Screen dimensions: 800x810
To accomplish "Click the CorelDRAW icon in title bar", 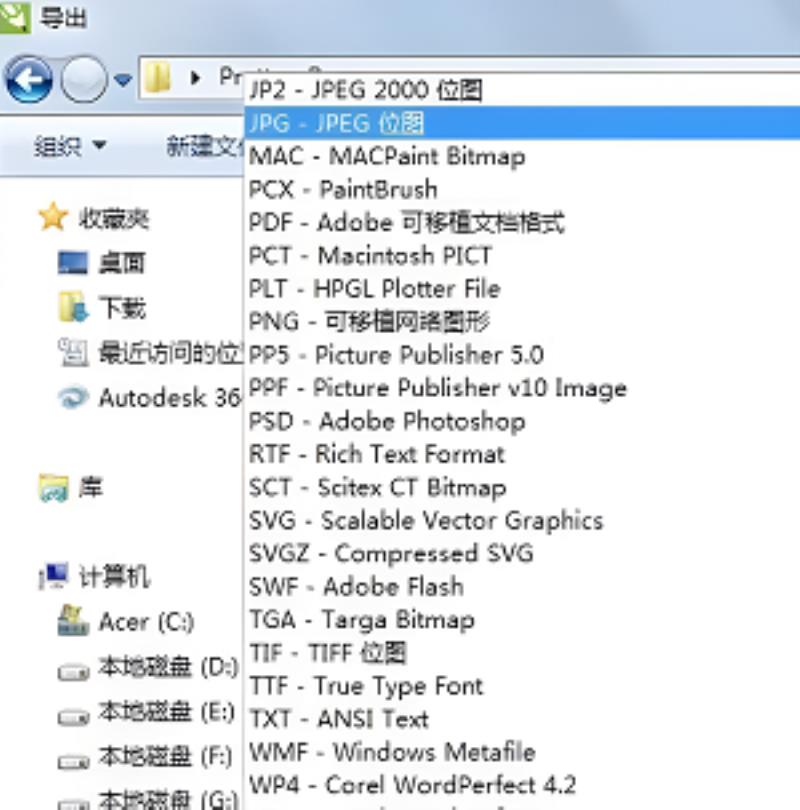I will [14, 17].
